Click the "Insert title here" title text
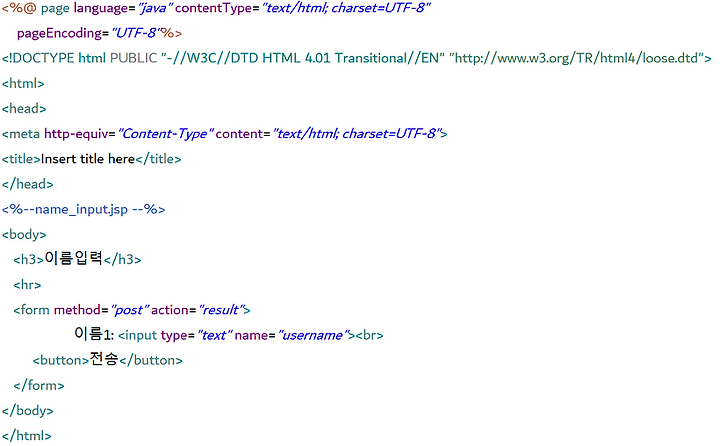The width and height of the screenshot is (720, 446). pos(88,159)
